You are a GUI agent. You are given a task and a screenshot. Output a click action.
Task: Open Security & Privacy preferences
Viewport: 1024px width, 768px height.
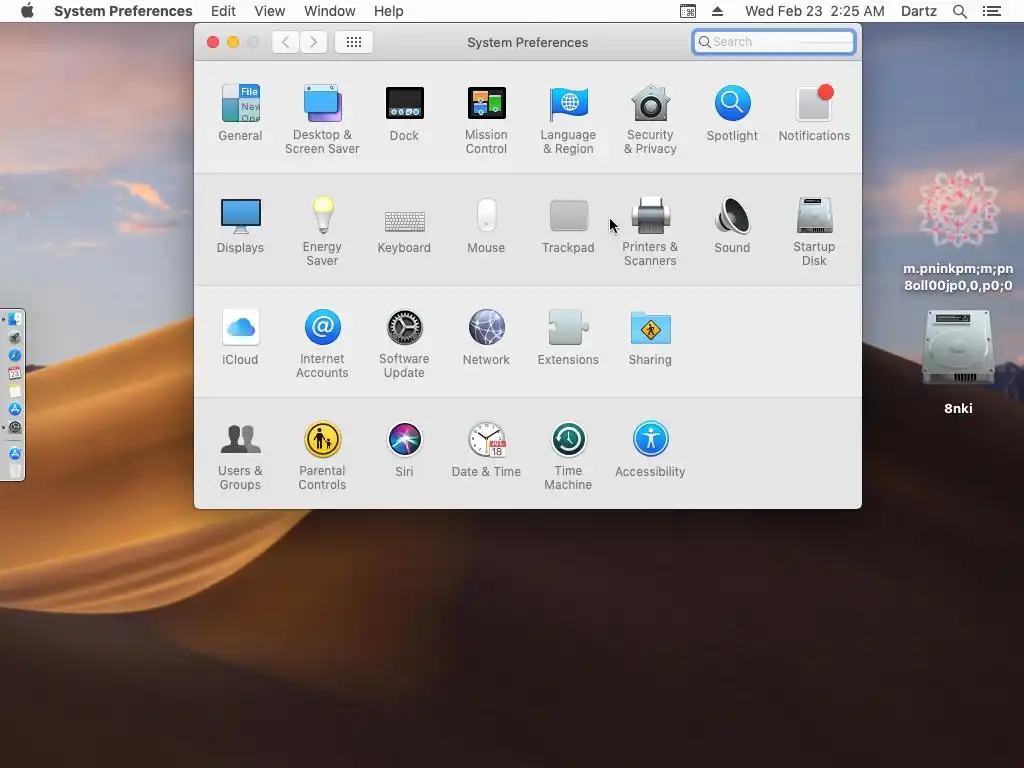click(650, 120)
